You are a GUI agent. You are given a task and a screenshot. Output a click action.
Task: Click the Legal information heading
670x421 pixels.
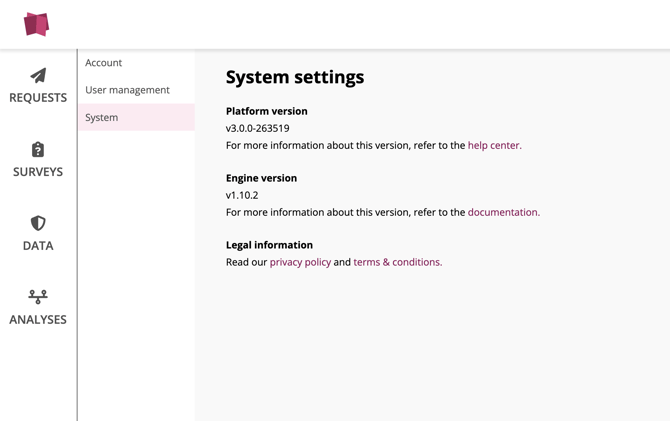pos(269,245)
